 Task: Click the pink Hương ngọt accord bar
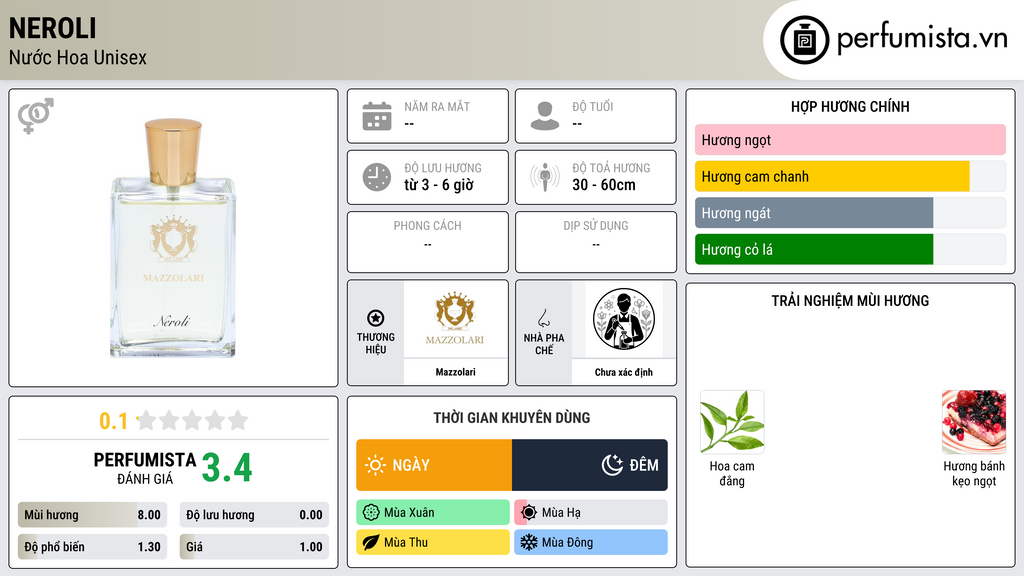(x=850, y=140)
